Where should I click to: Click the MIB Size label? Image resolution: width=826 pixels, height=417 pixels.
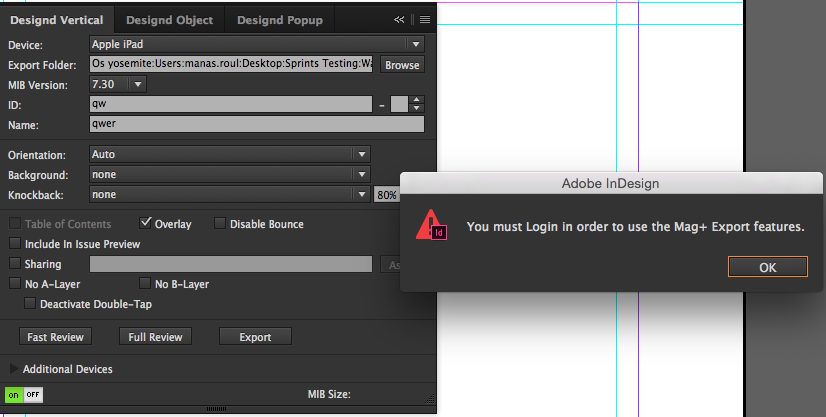pos(329,394)
